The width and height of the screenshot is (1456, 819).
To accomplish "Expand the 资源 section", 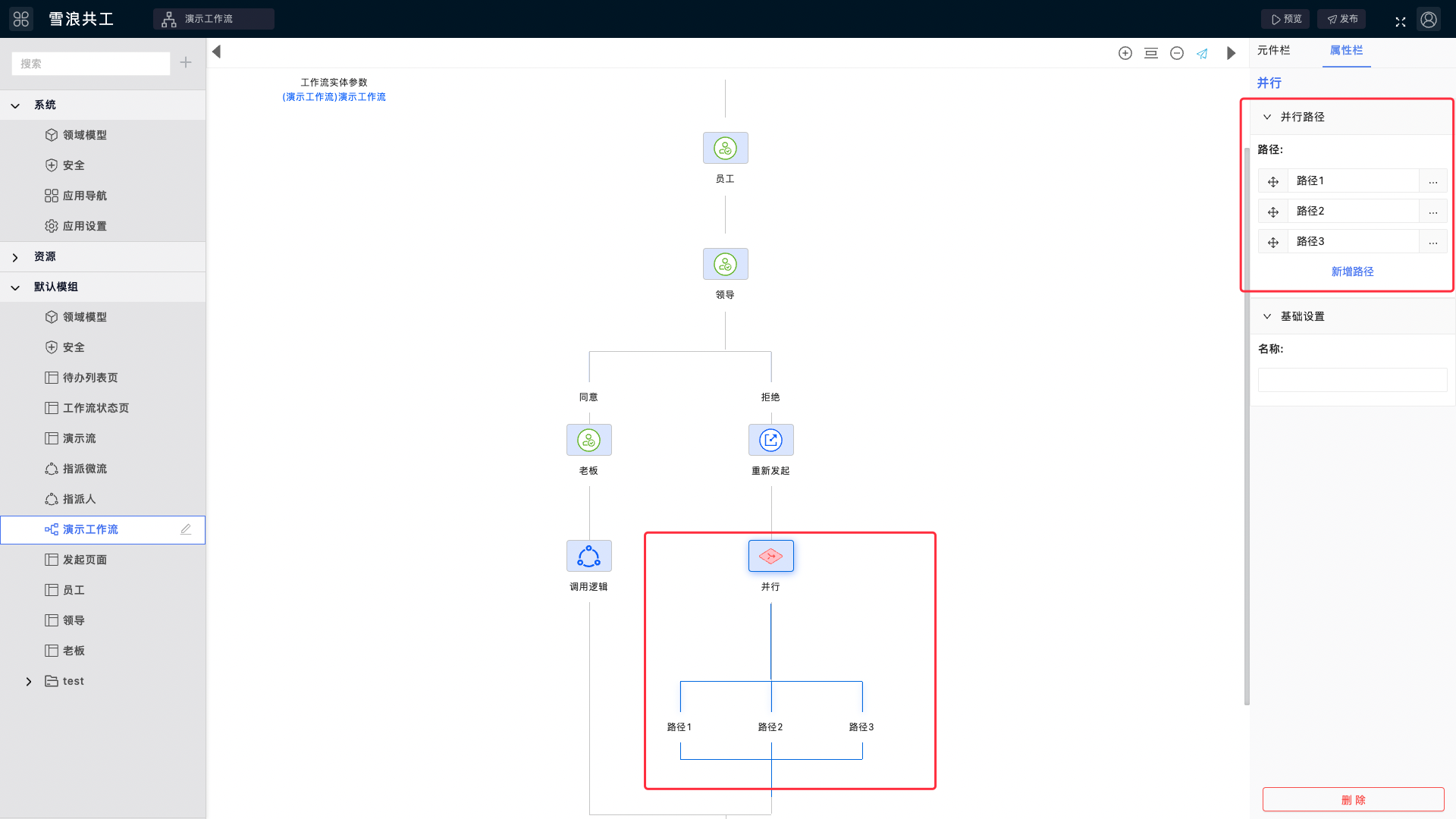I will (x=15, y=257).
